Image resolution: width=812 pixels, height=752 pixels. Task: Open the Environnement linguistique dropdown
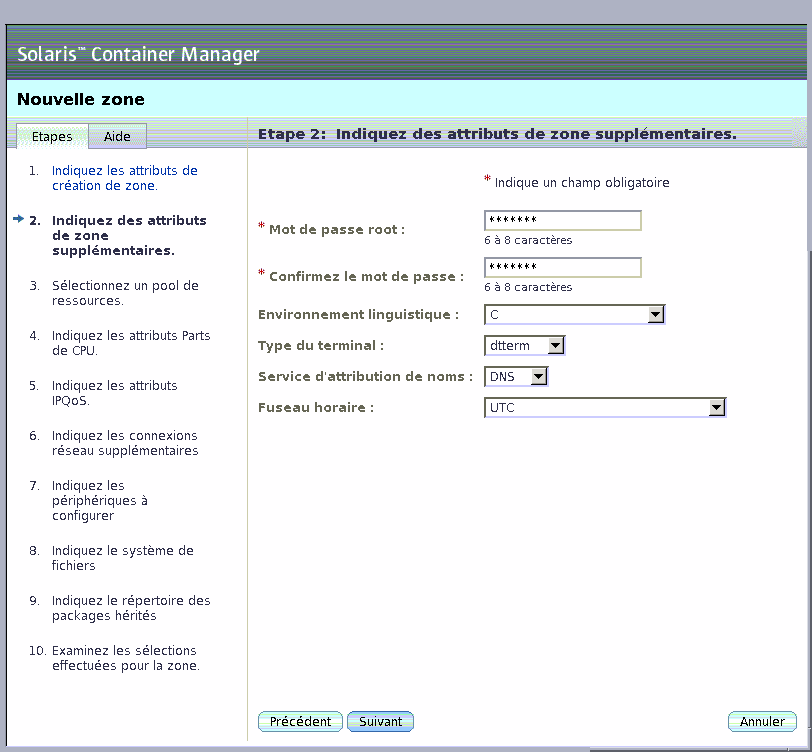(574, 314)
